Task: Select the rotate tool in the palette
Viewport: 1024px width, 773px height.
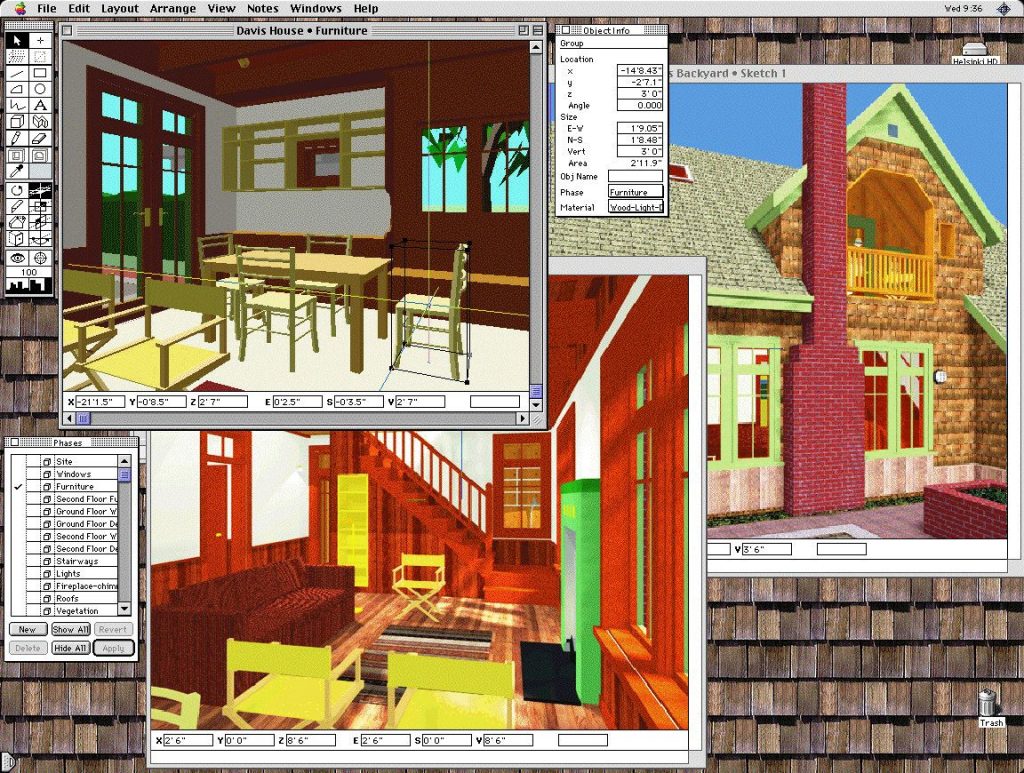Action: [17, 190]
